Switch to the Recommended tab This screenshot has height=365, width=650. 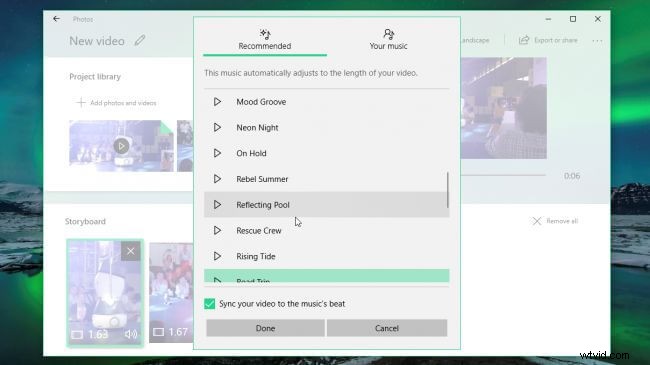[265, 40]
